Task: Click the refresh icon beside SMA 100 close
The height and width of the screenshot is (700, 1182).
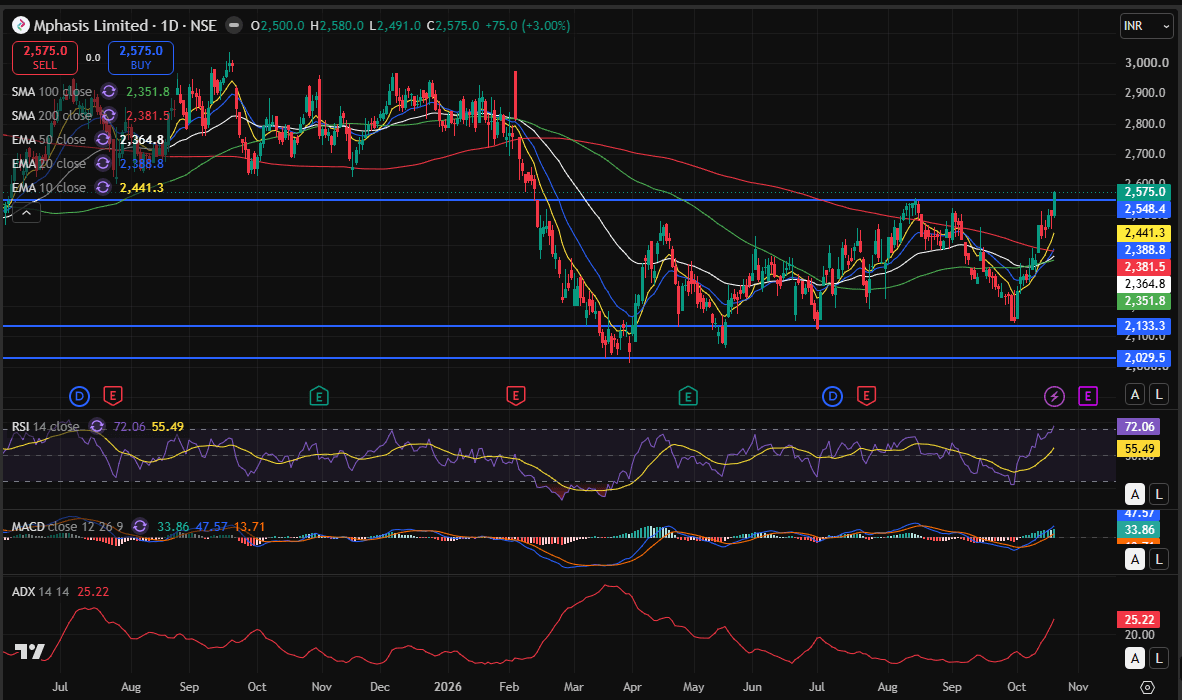Action: (109, 91)
